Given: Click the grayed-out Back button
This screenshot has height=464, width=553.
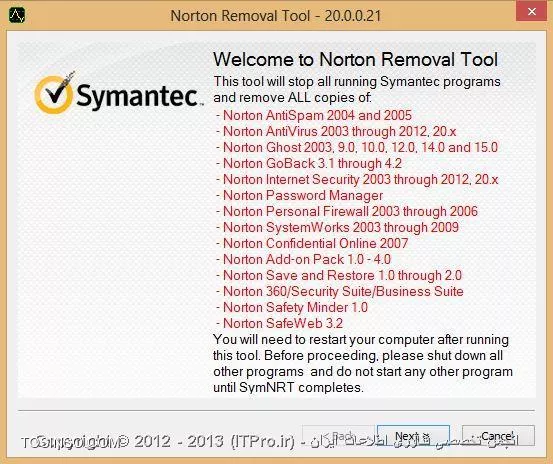Looking at the screenshot, I should pyautogui.click(x=339, y=435).
